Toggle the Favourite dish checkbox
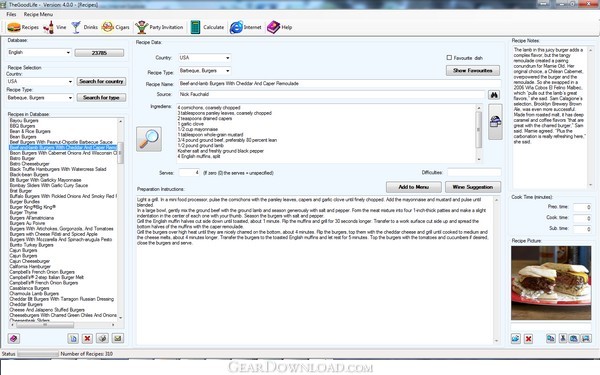The image size is (600, 375). tap(449, 57)
